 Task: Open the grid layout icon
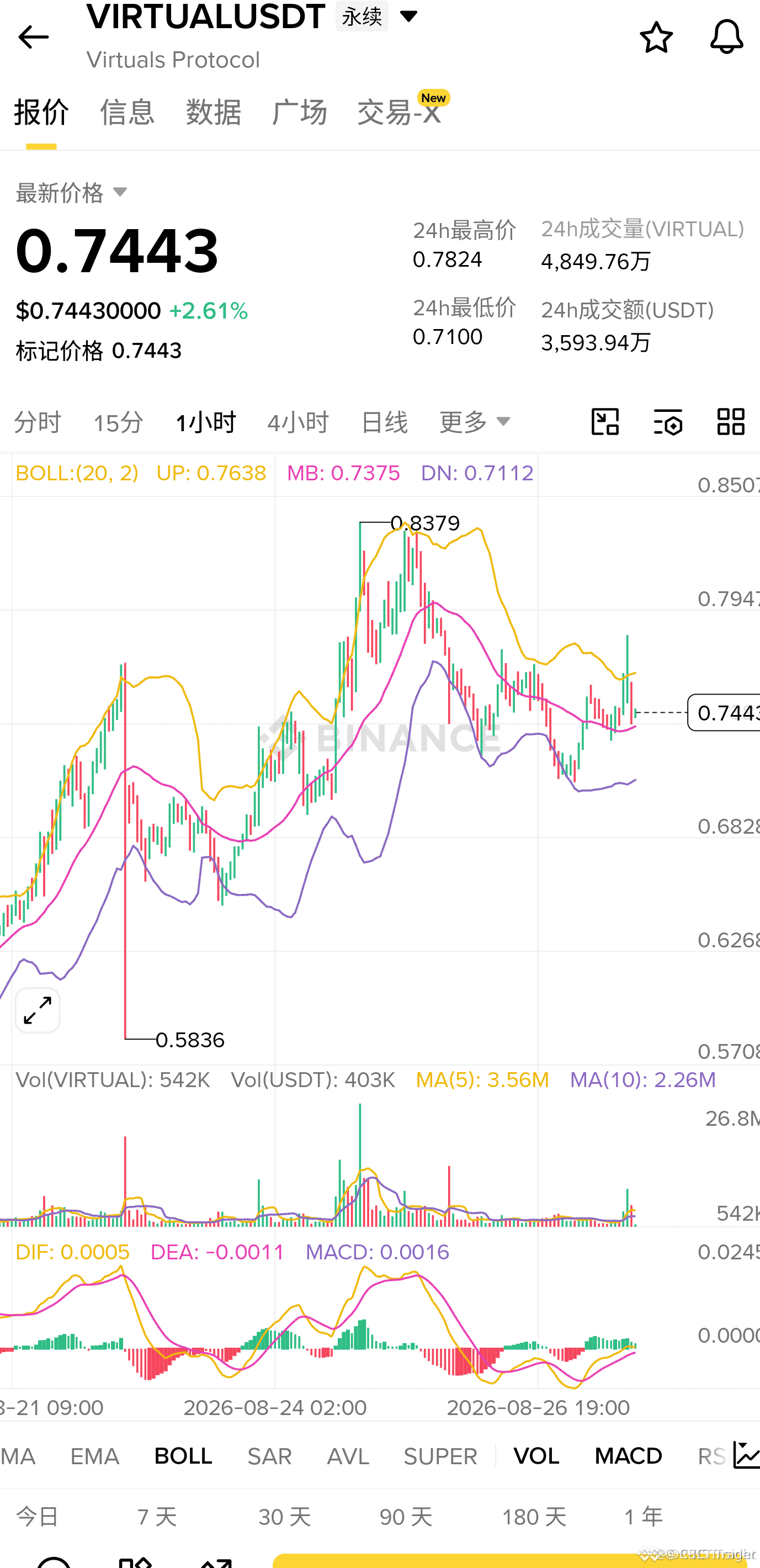point(730,421)
